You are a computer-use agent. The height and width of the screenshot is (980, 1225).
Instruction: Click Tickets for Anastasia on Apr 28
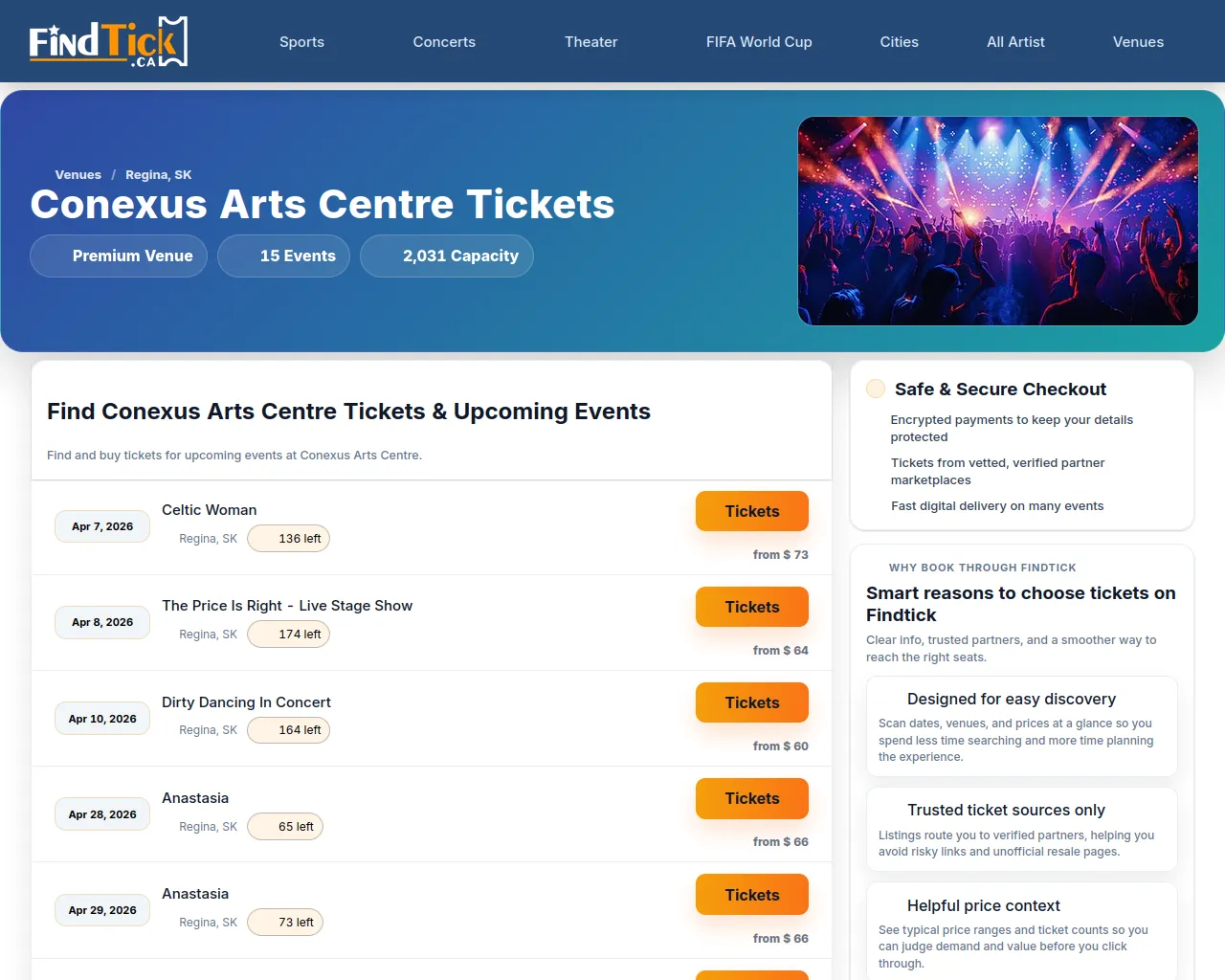click(751, 798)
